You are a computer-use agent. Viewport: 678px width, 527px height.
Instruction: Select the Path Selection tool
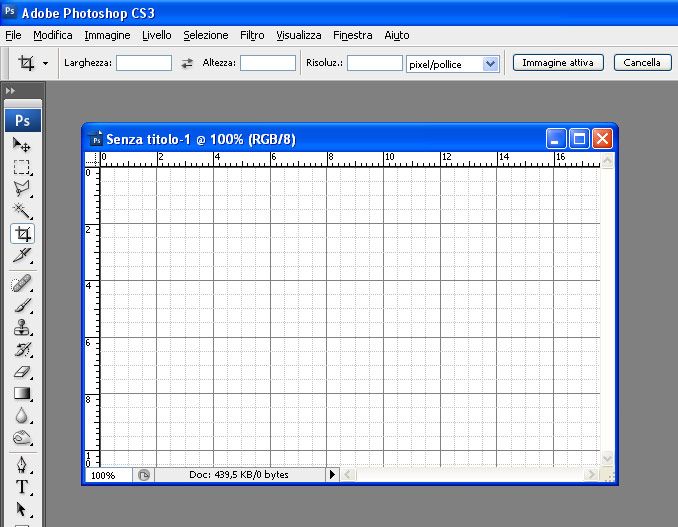[22, 509]
